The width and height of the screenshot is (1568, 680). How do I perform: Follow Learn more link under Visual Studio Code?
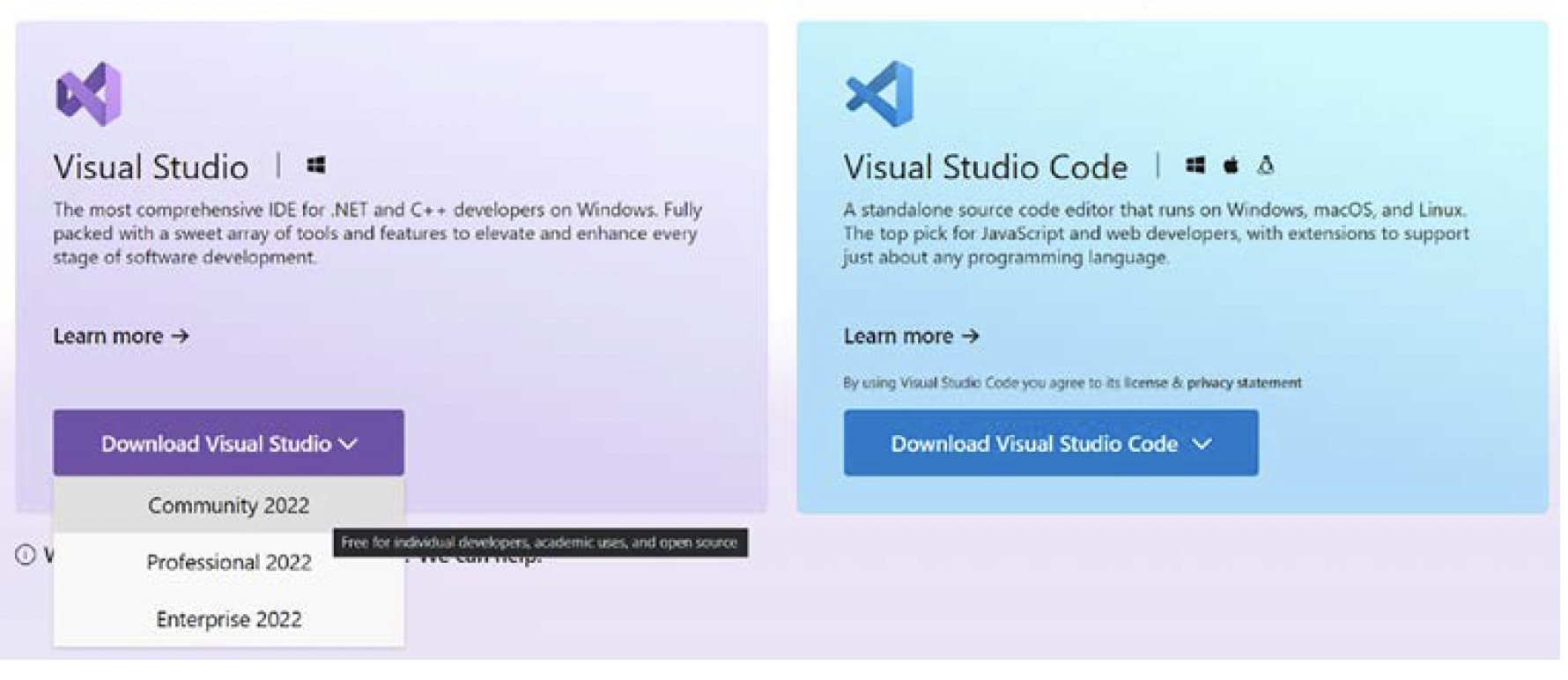[912, 336]
